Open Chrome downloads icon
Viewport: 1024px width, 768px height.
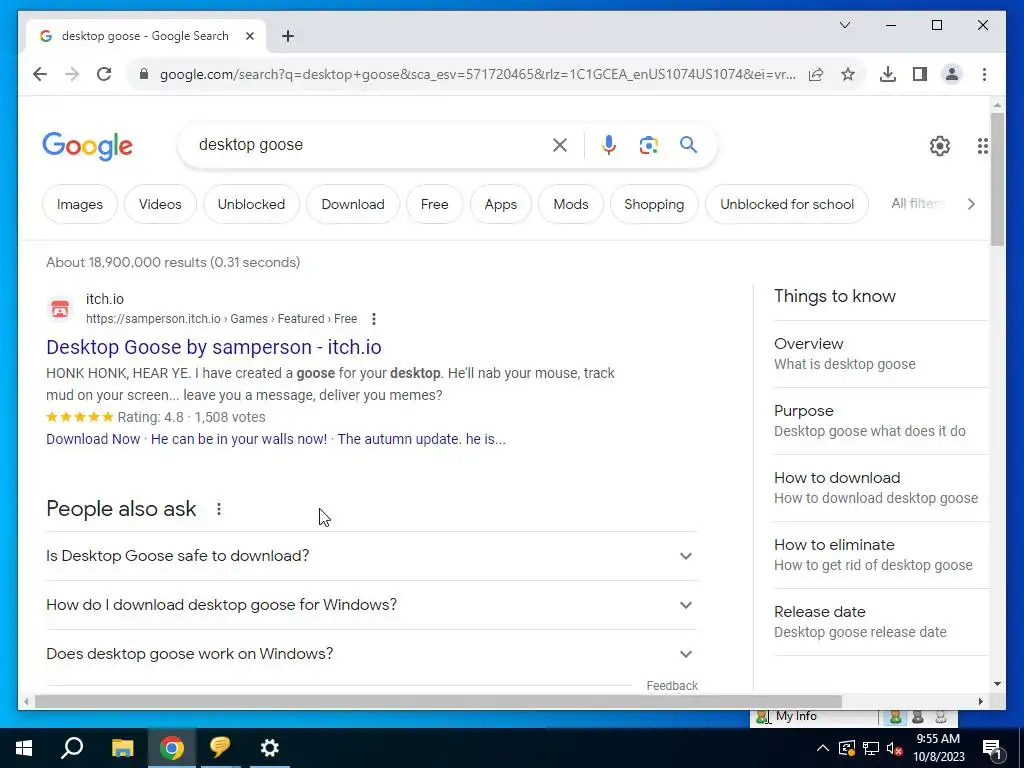coord(888,74)
